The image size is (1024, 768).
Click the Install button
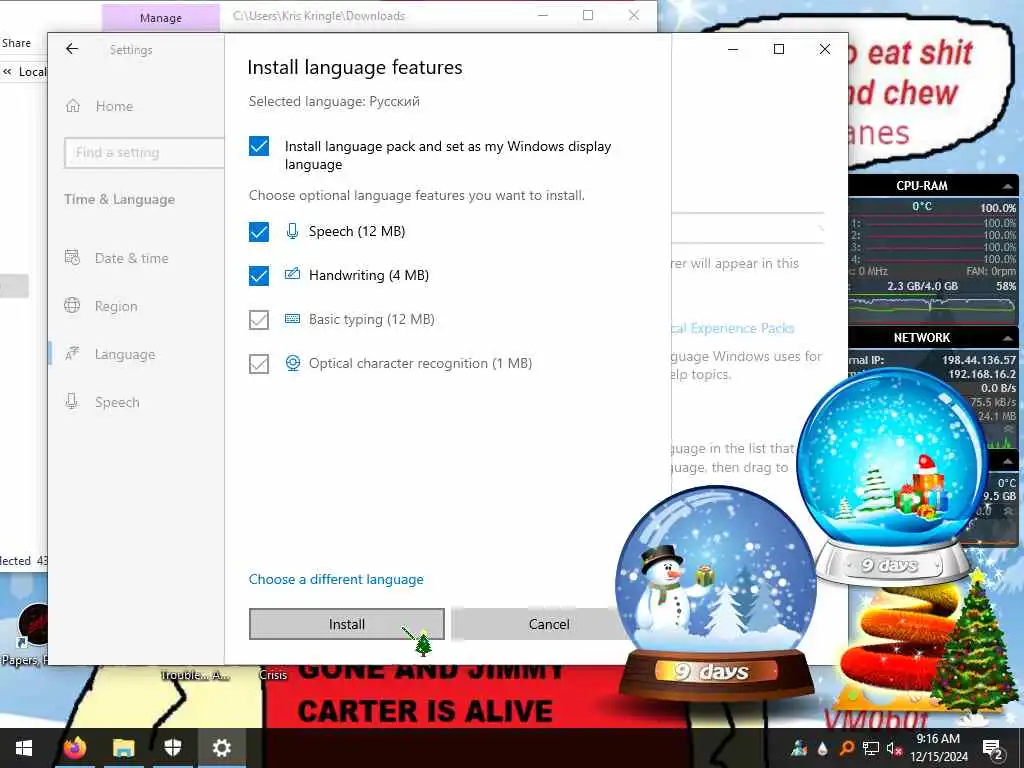click(x=346, y=624)
